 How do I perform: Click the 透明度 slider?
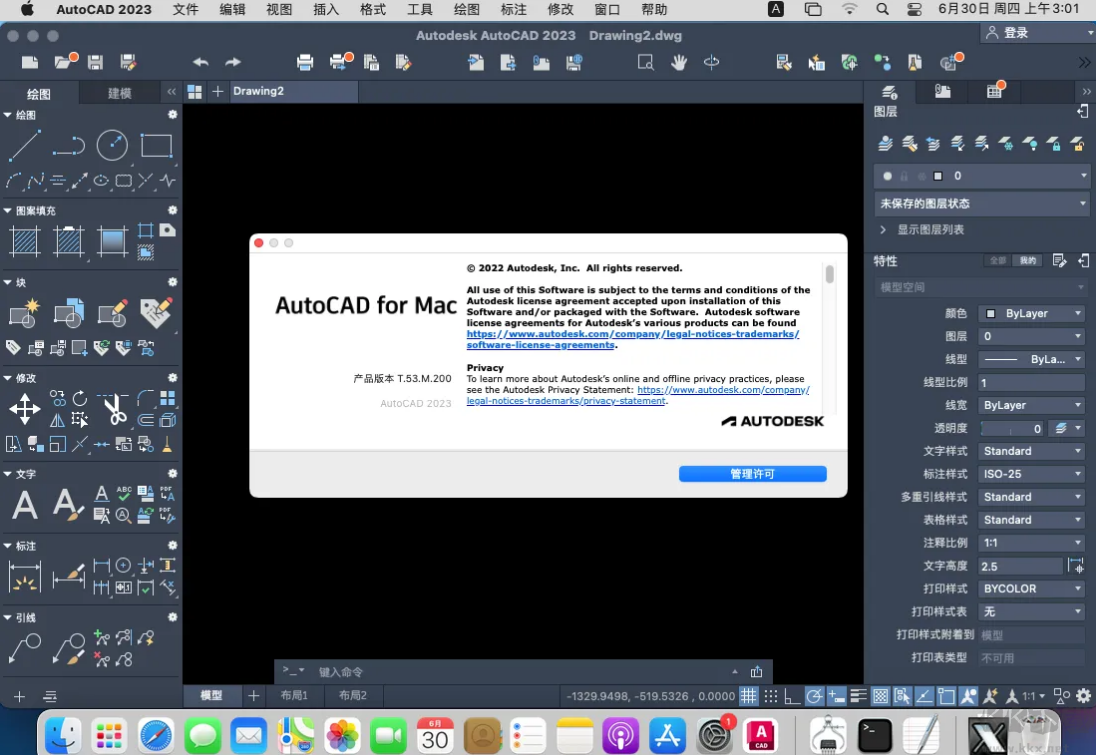point(1011,428)
